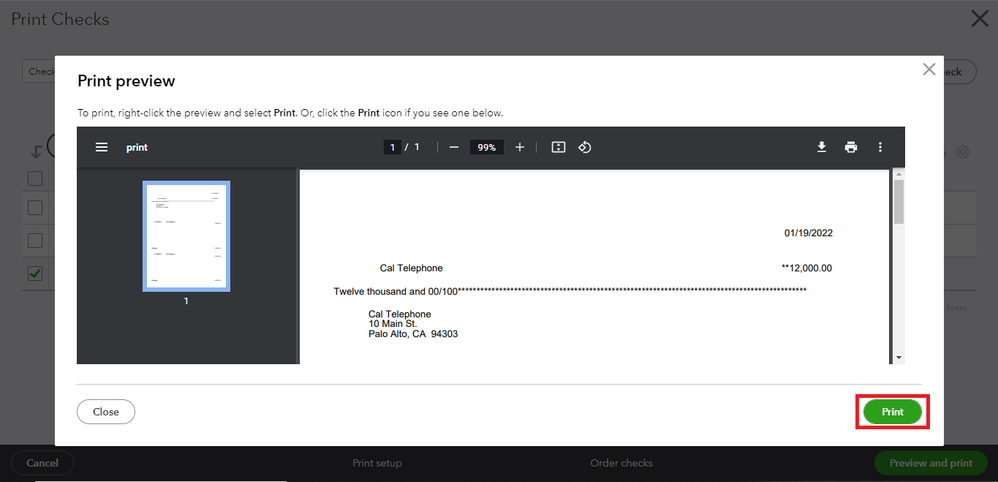Click the amount **12,000.00

tap(806, 268)
